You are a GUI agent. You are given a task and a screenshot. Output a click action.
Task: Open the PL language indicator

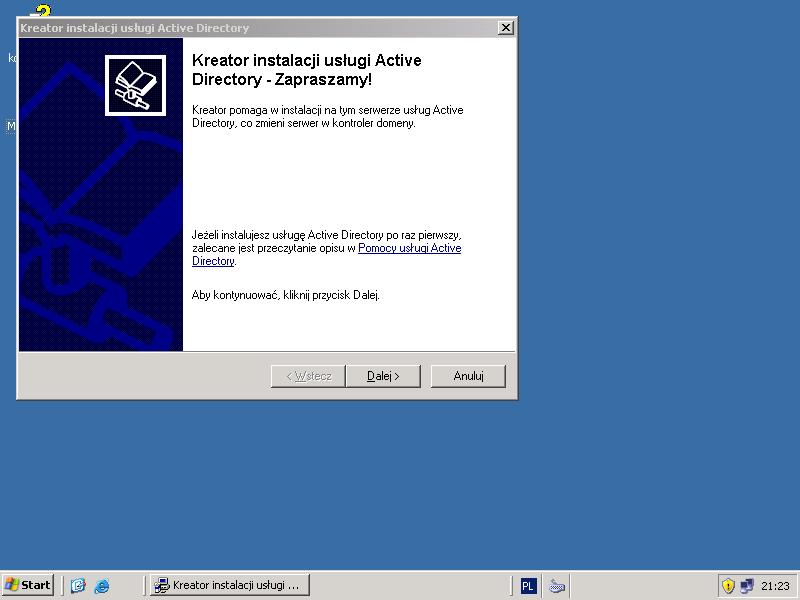tap(528, 586)
